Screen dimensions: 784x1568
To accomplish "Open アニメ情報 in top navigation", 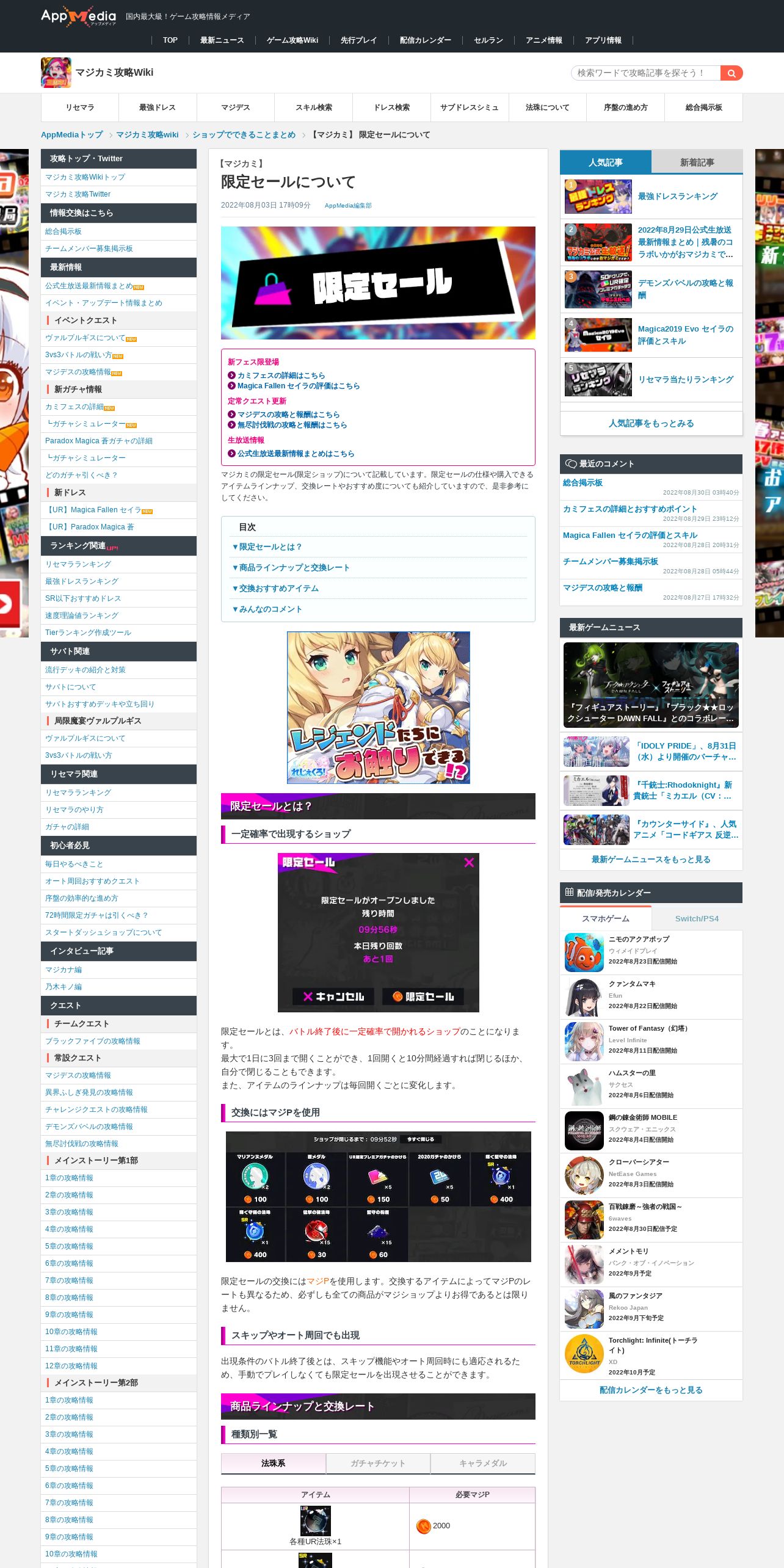I will [544, 40].
